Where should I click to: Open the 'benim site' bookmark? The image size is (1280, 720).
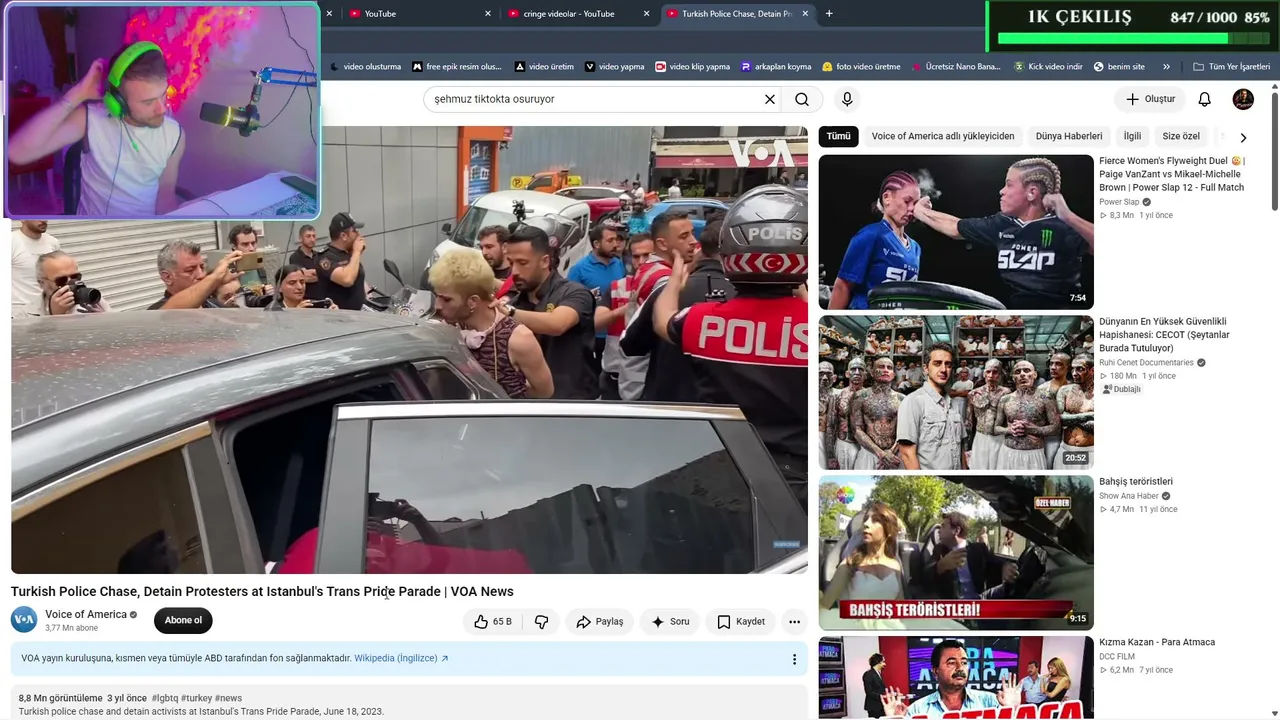coord(1119,67)
